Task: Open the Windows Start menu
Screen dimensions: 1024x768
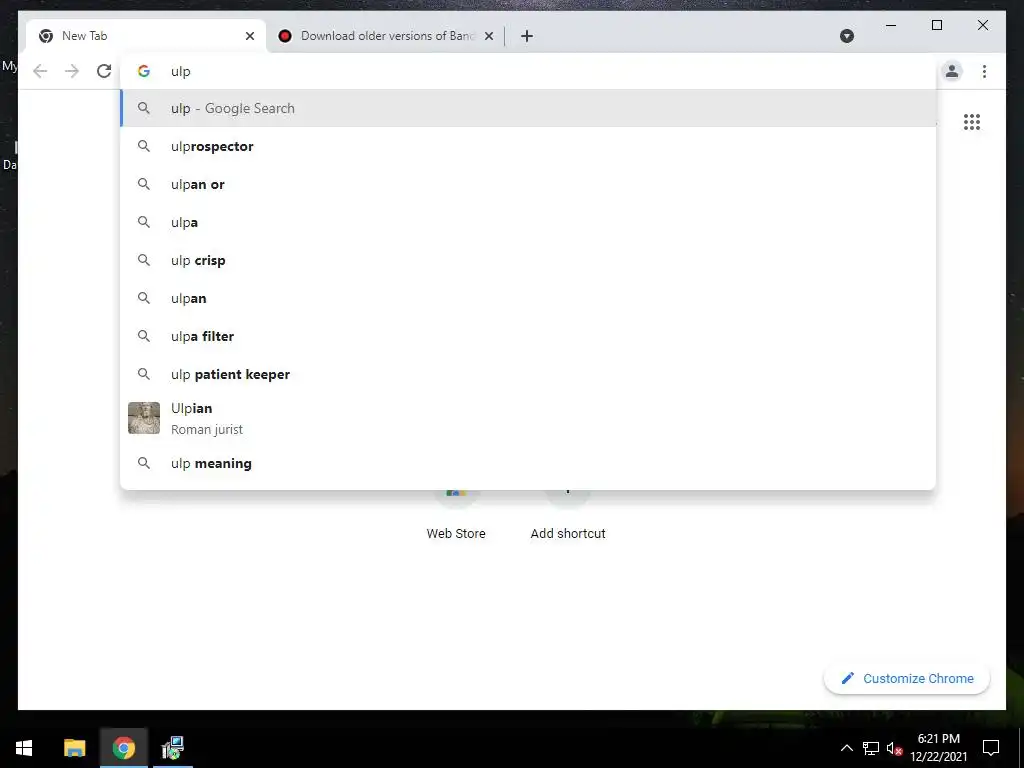Action: point(24,748)
